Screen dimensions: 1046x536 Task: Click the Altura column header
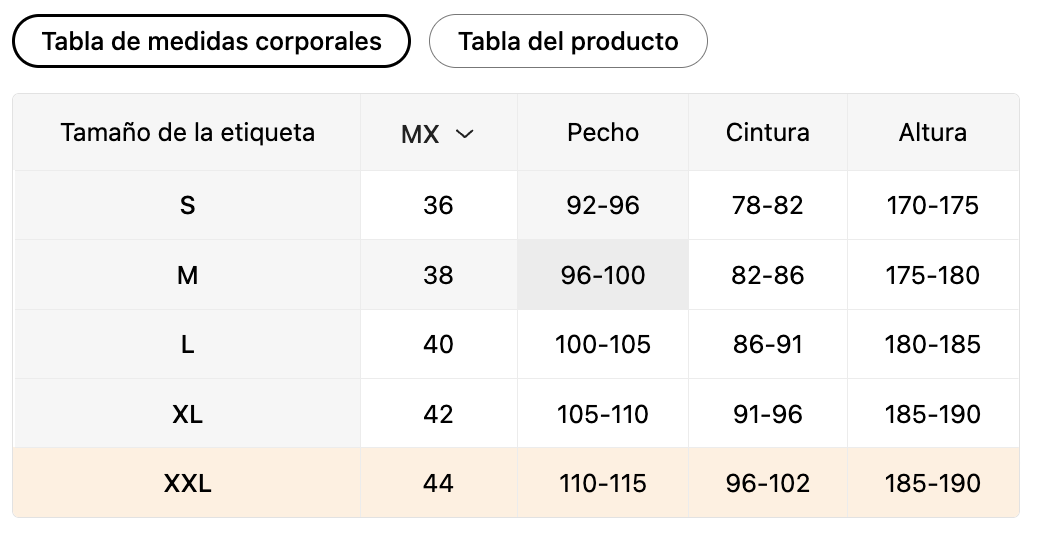coord(933,132)
